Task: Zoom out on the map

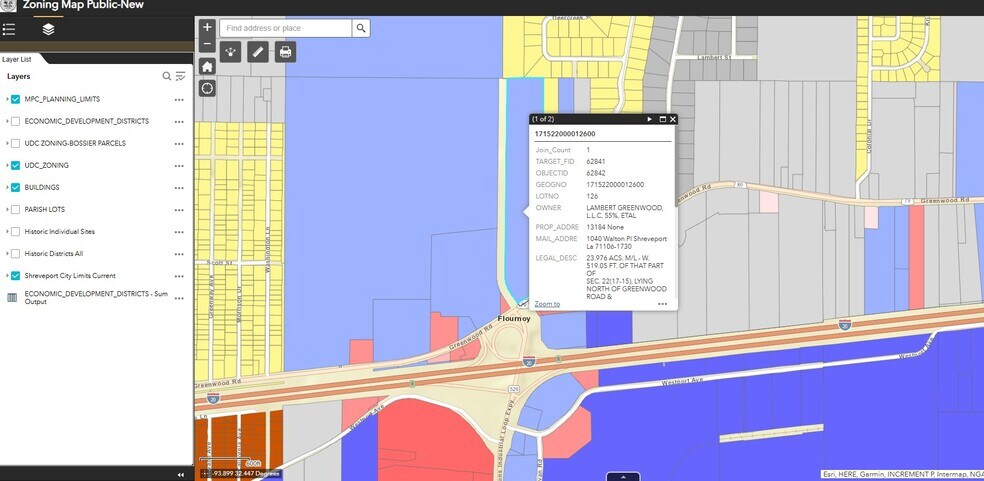Action: [207, 44]
